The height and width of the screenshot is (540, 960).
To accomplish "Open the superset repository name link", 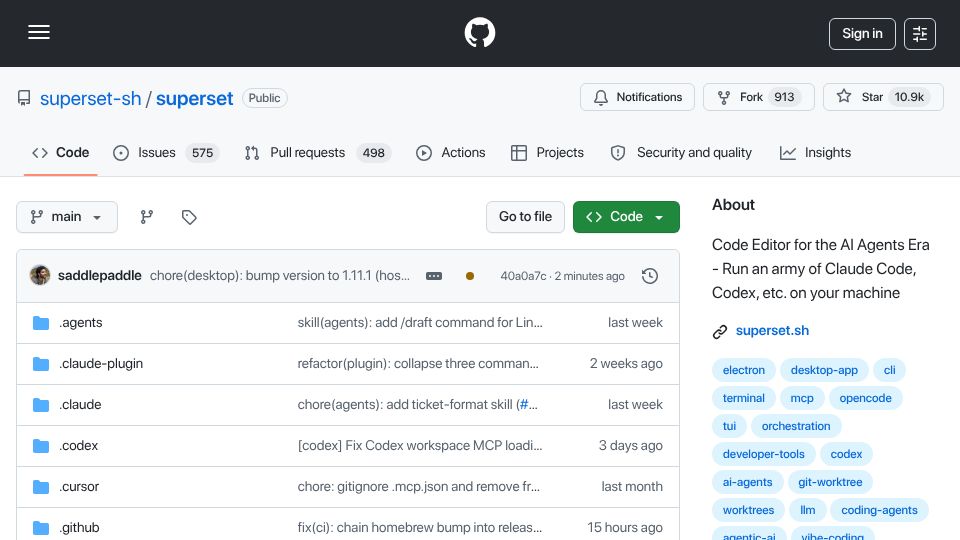I will point(194,98).
